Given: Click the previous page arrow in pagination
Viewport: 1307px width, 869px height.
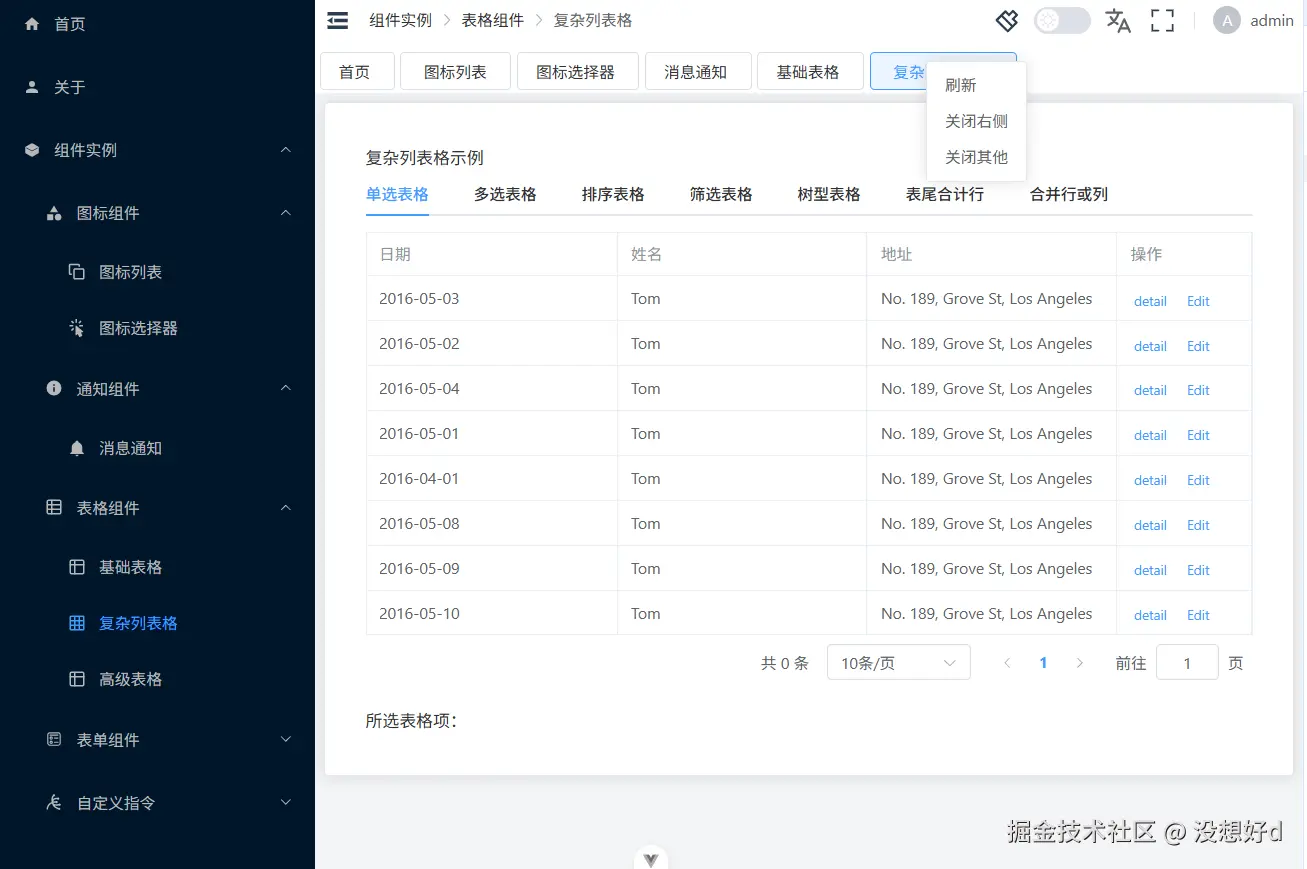Looking at the screenshot, I should pos(1007,663).
